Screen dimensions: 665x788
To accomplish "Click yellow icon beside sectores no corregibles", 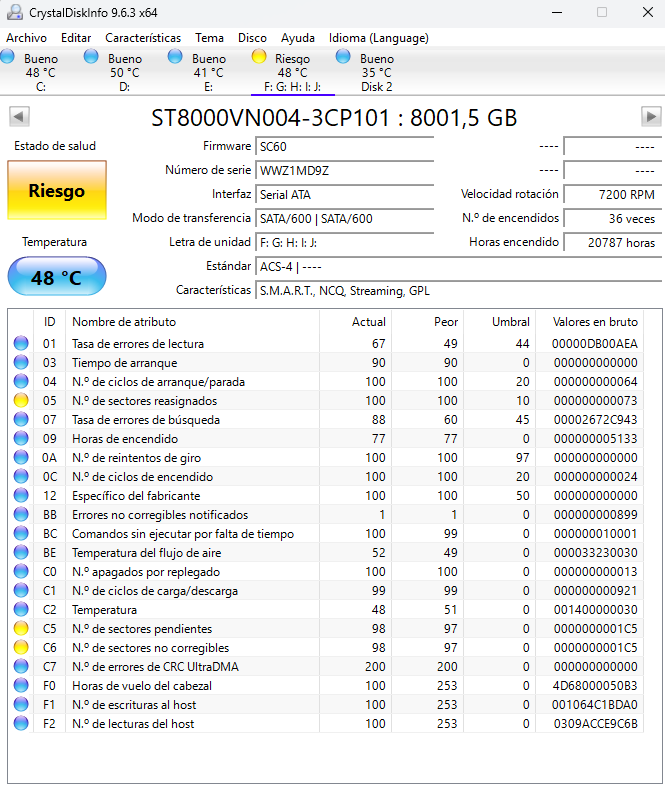I will [x=21, y=648].
